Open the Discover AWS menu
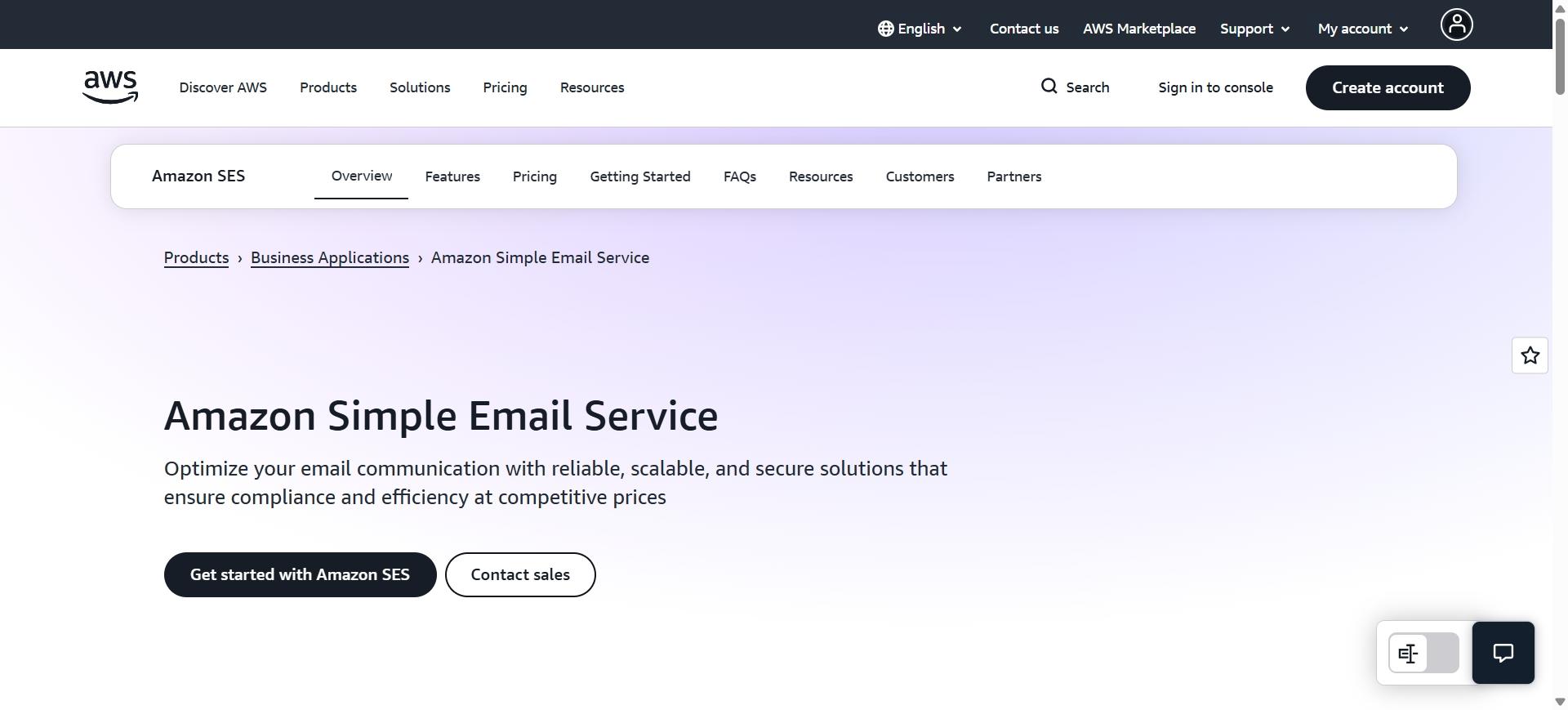The width and height of the screenshot is (1568, 710). (x=223, y=87)
